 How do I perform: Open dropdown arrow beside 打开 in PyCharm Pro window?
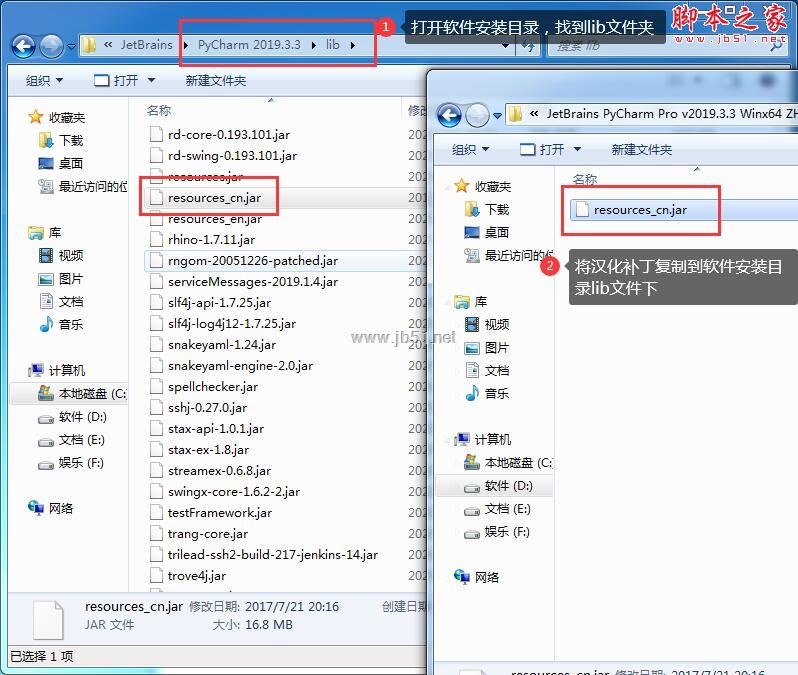577,150
